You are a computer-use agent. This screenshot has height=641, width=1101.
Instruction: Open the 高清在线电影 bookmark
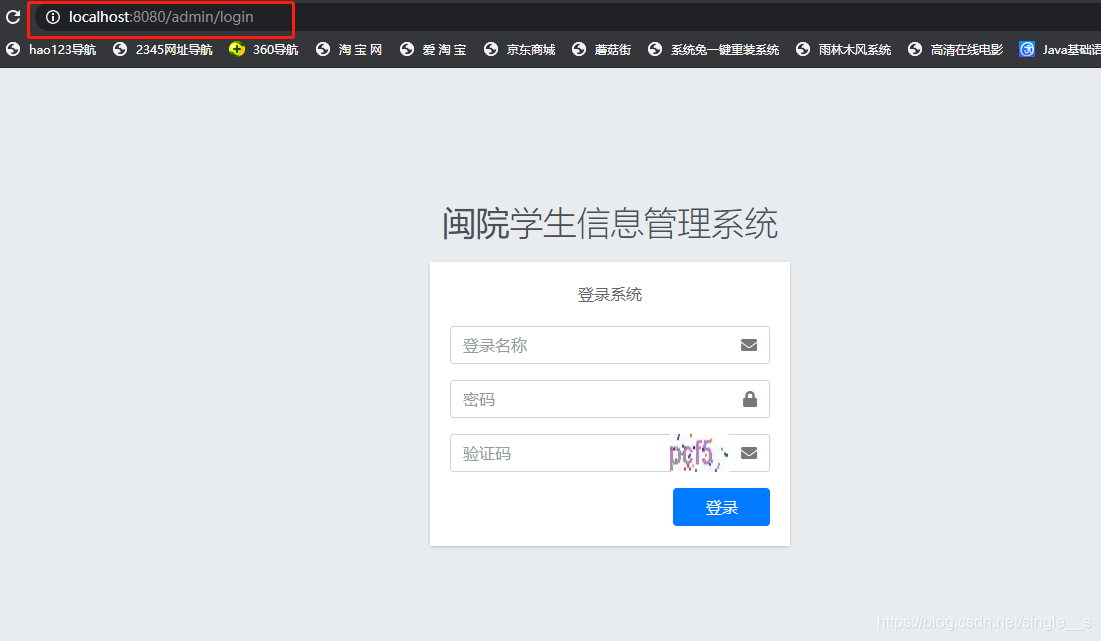tap(913, 49)
